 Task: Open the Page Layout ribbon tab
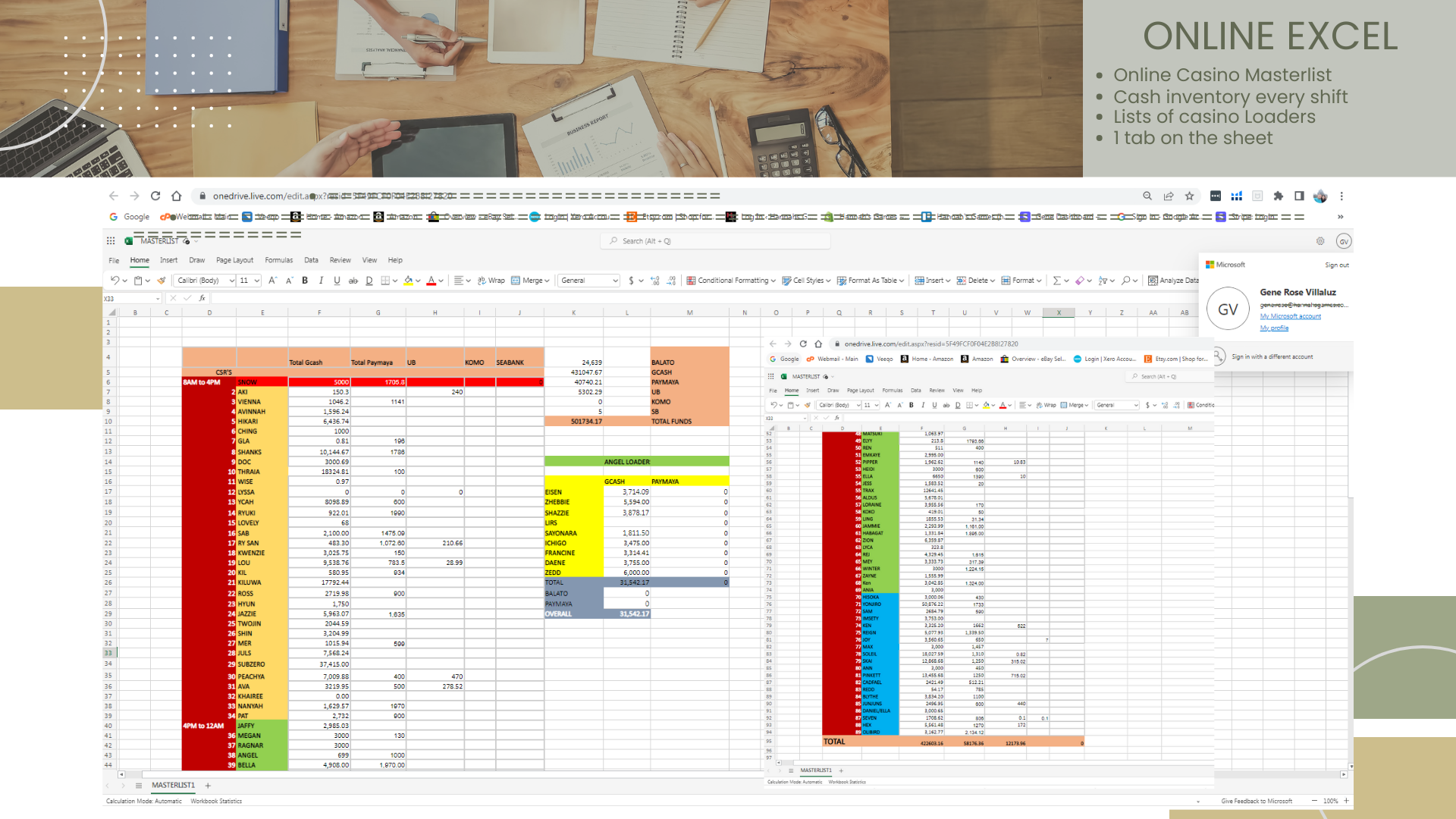[x=234, y=260]
